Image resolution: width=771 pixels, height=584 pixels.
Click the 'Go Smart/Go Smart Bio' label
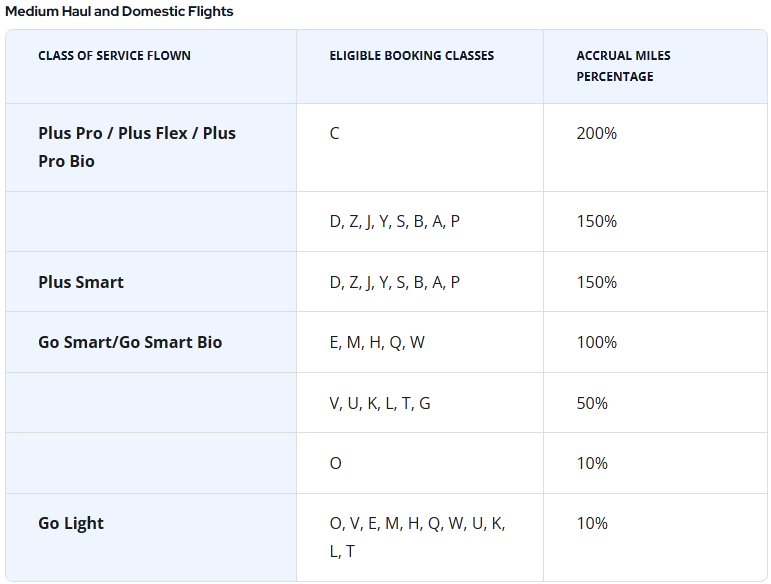(x=130, y=342)
